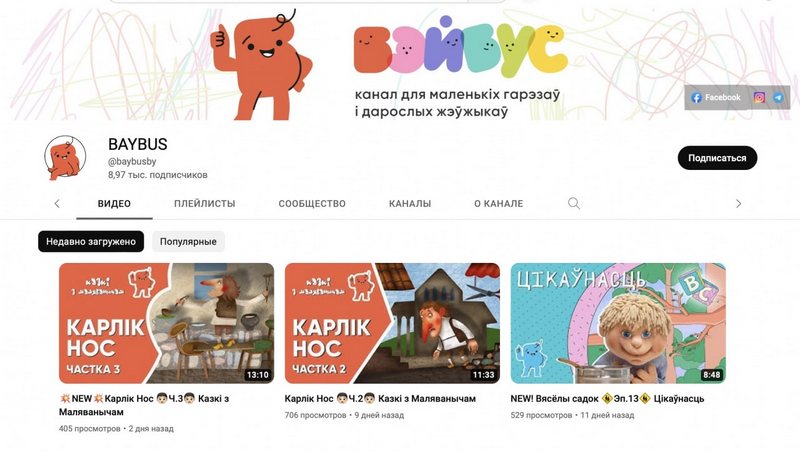800x451 pixels.
Task: Open the Карлік Нос Частка 3 thumbnail
Action: coord(166,323)
